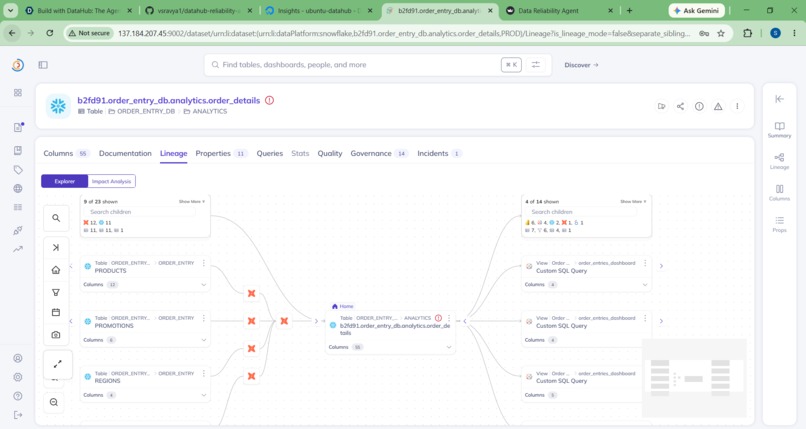Expand columns of the REGIONS node
806x429 pixels.
tap(204, 395)
